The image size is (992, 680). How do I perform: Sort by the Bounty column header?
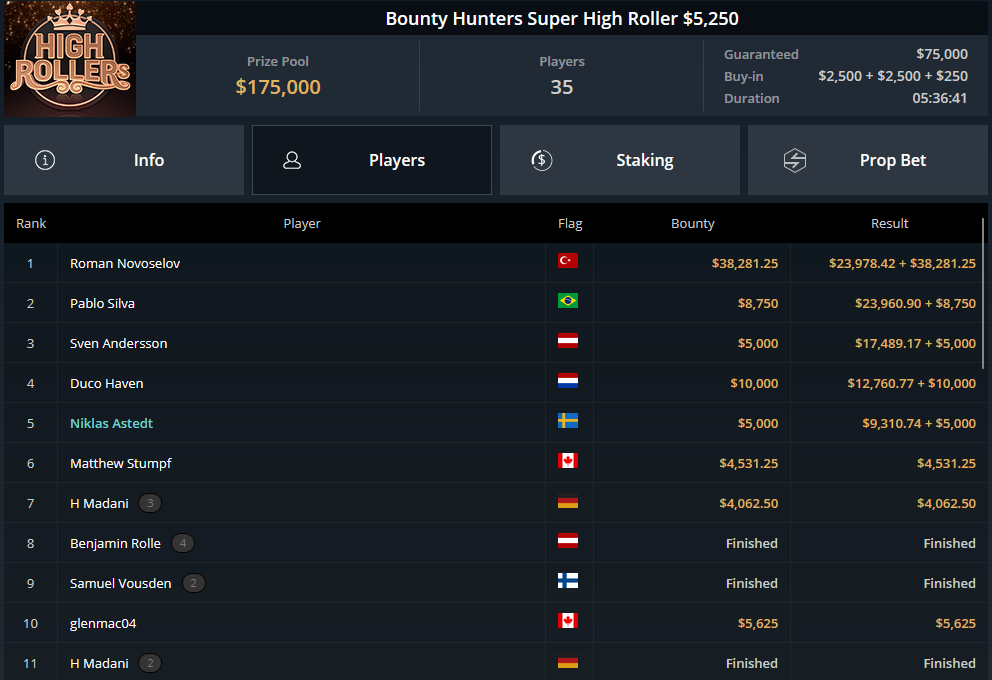click(693, 223)
